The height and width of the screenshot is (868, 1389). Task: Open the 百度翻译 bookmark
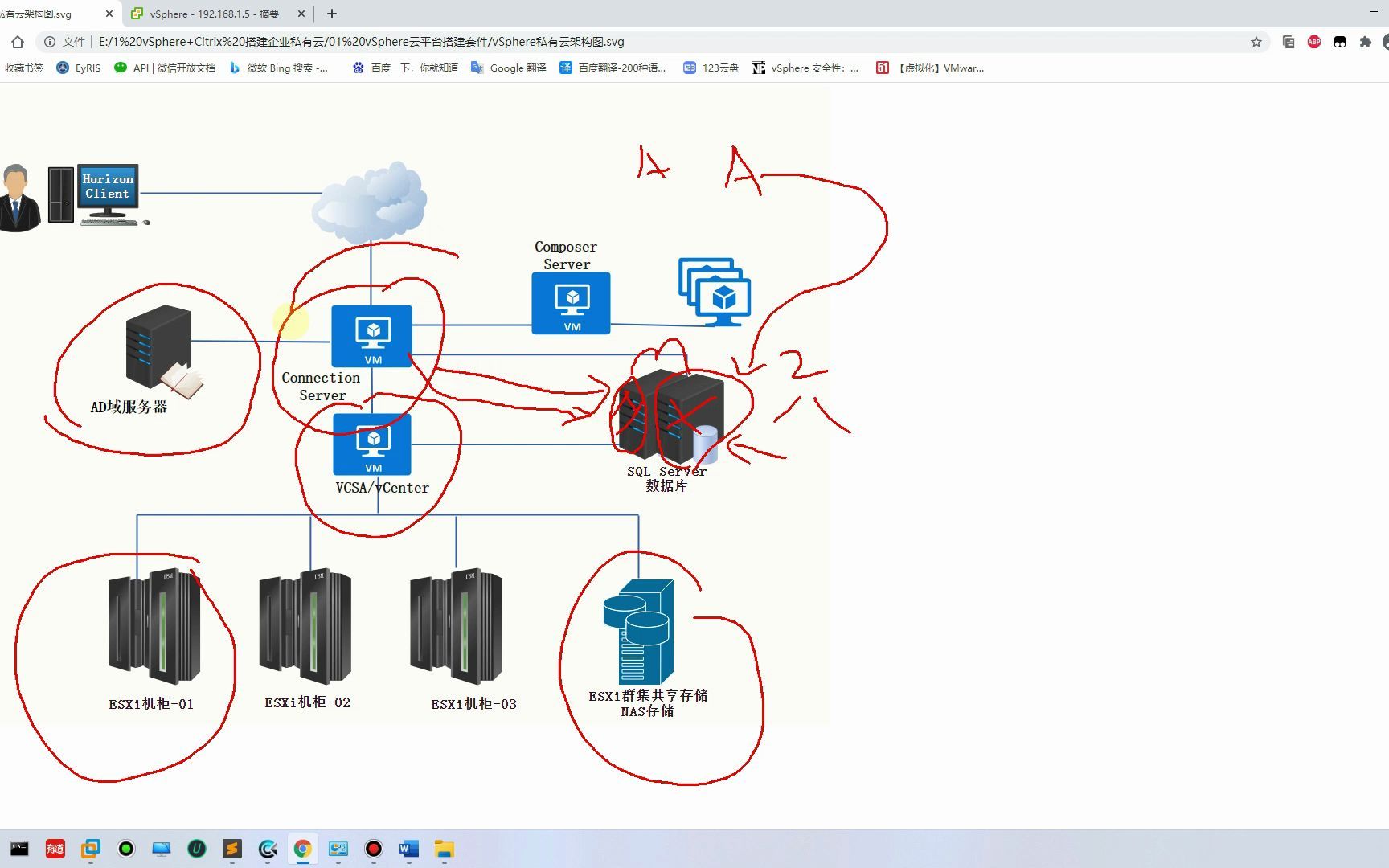point(613,68)
